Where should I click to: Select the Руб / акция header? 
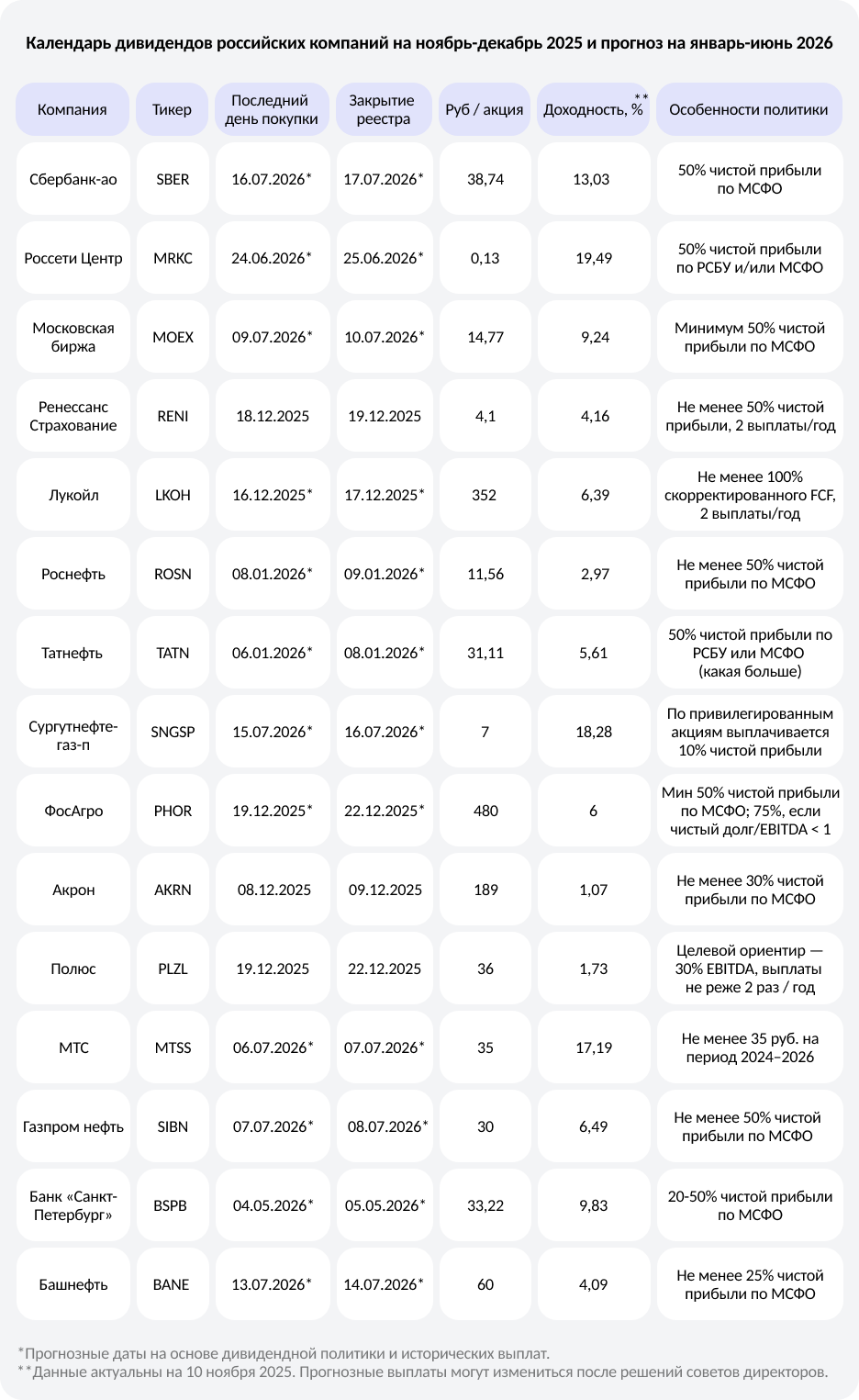coord(485,109)
